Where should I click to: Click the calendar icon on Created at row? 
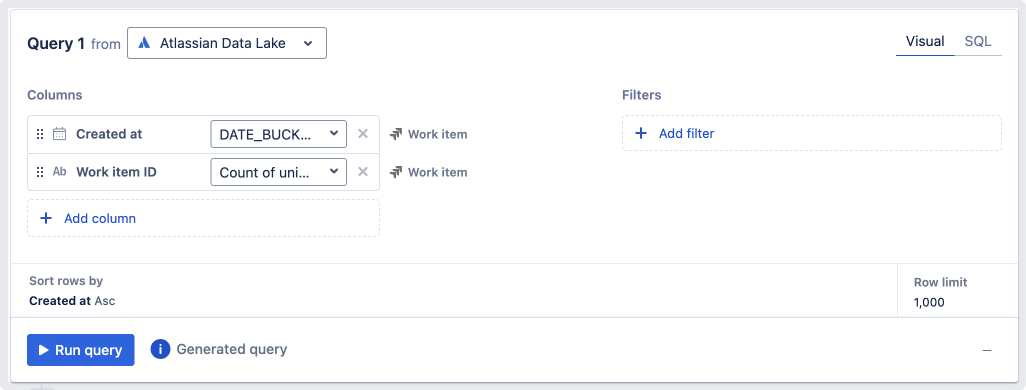click(60, 134)
